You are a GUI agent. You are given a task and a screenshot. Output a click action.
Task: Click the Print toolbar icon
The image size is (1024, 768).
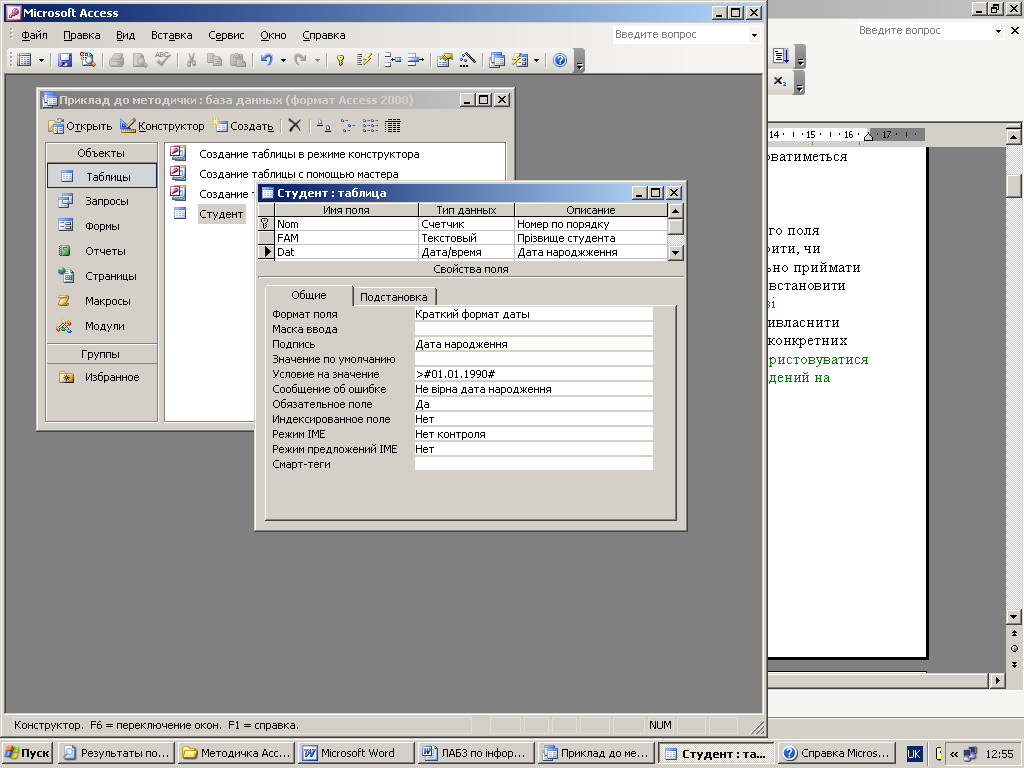(117, 60)
